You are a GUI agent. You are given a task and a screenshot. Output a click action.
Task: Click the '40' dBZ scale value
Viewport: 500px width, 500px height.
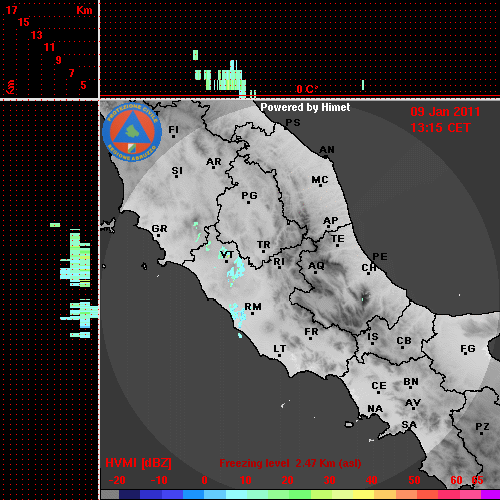[372, 480]
